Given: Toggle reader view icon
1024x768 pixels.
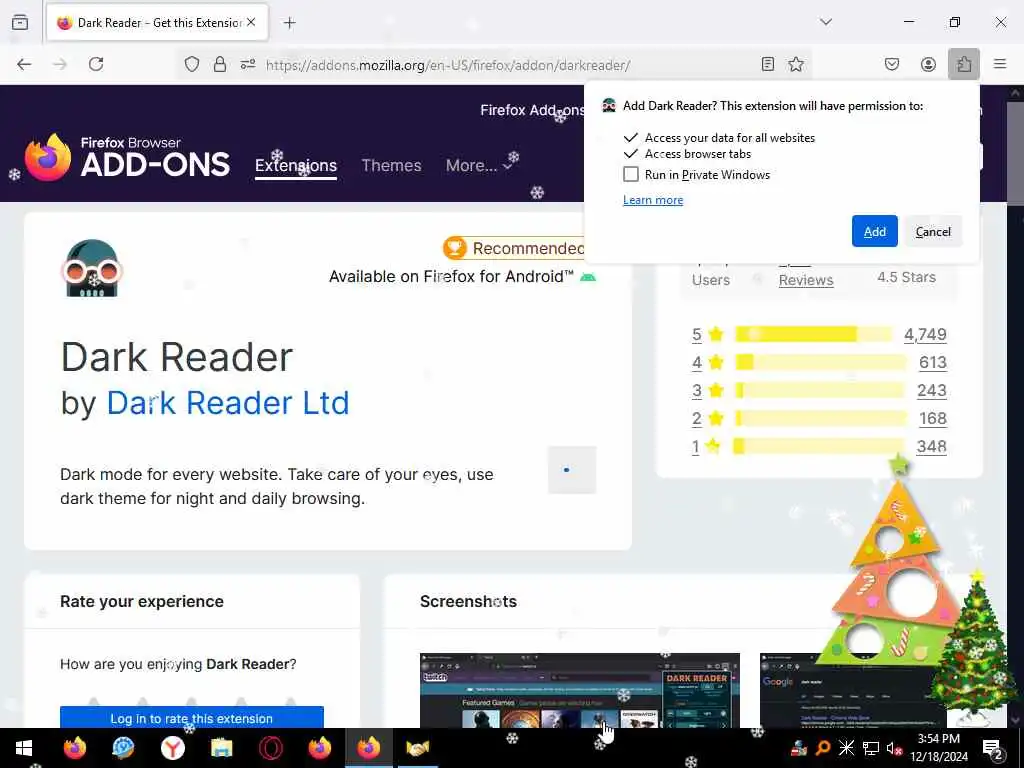Looking at the screenshot, I should pos(768,64).
